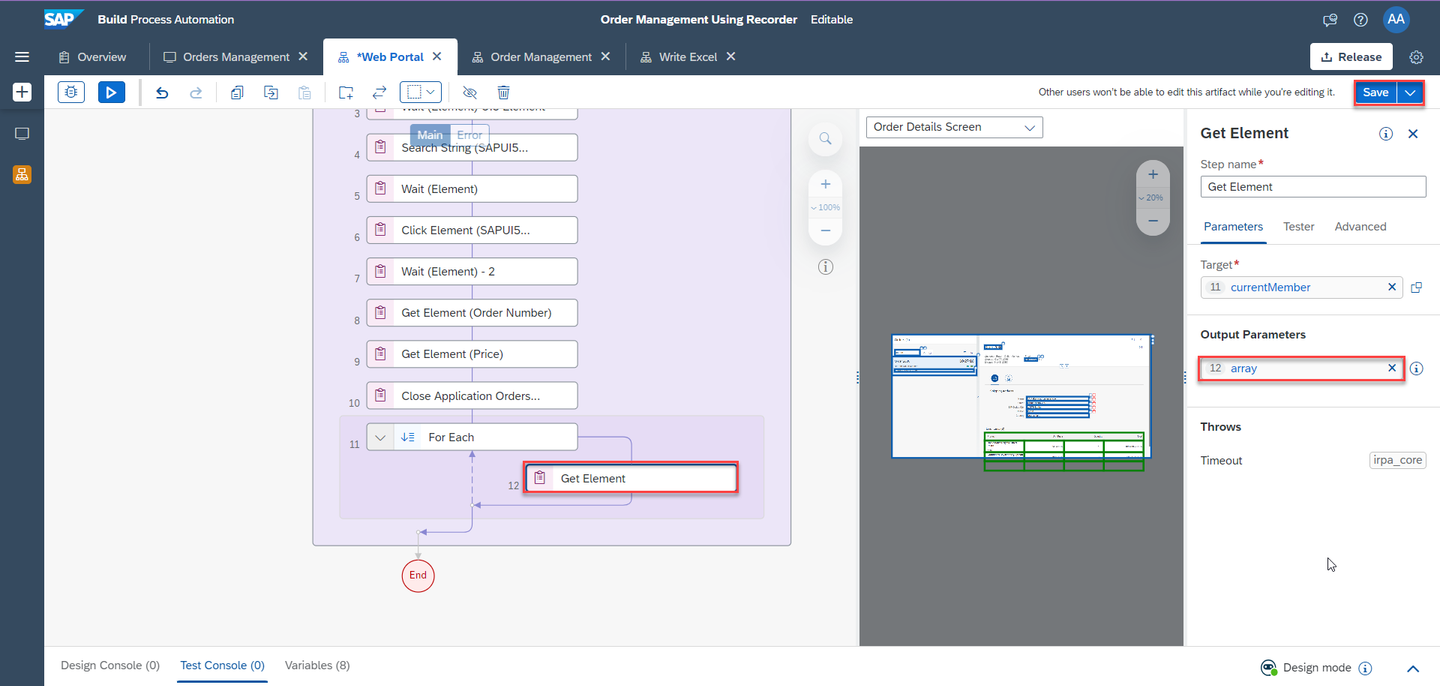Click the Design mode info icon
1440x686 pixels.
[x=1366, y=668]
